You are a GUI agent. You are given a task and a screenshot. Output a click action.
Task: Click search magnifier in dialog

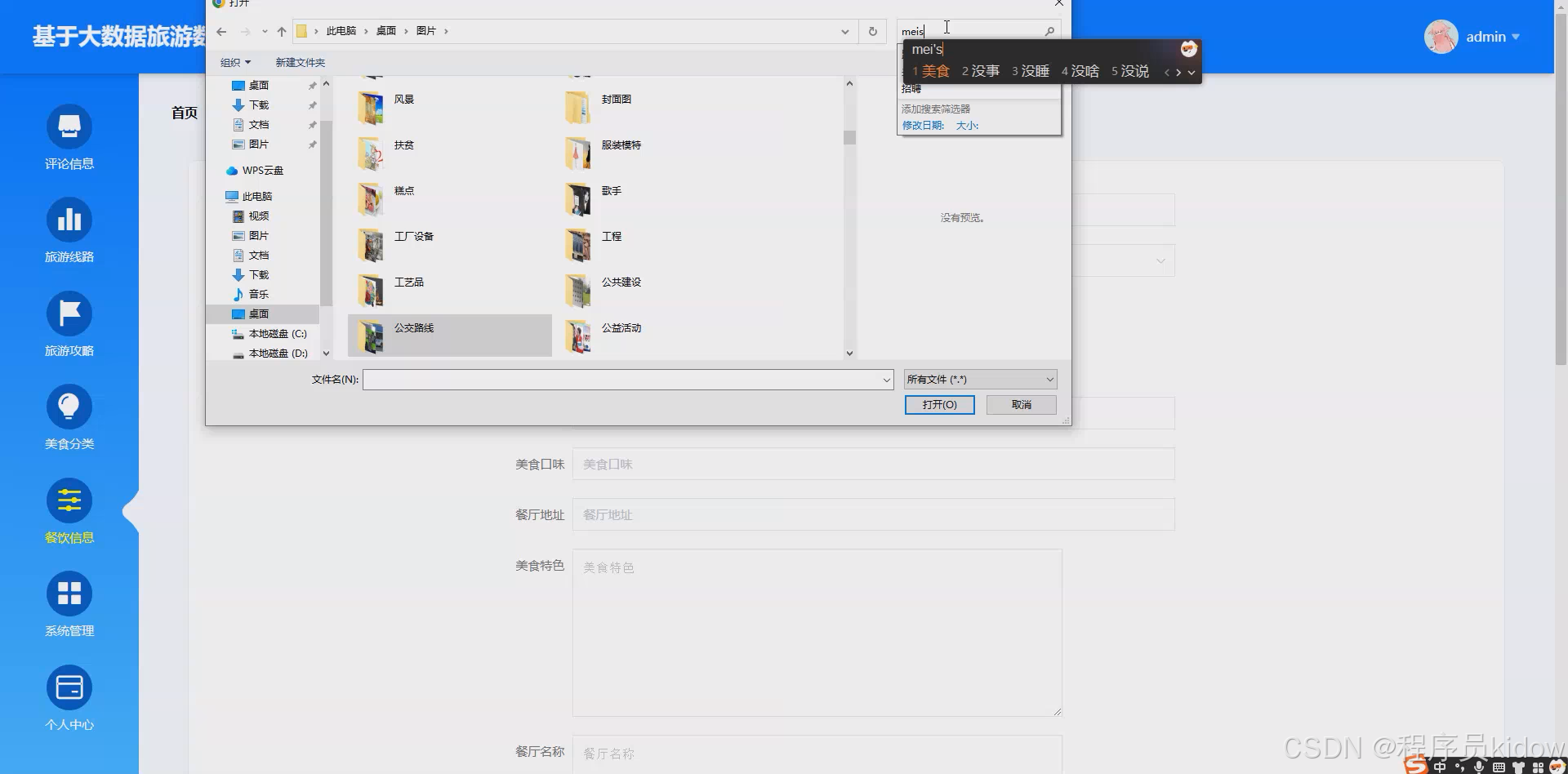1050,31
